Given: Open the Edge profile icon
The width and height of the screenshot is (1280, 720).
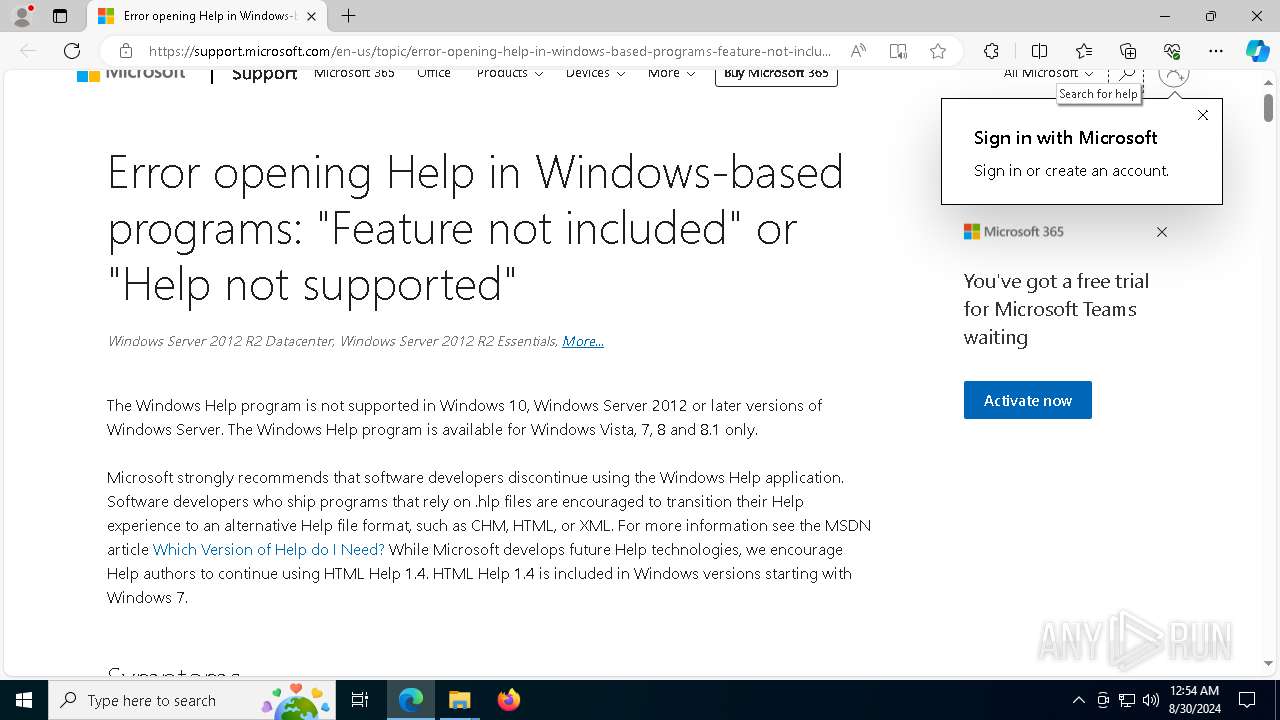Looking at the screenshot, I should click(x=22, y=16).
